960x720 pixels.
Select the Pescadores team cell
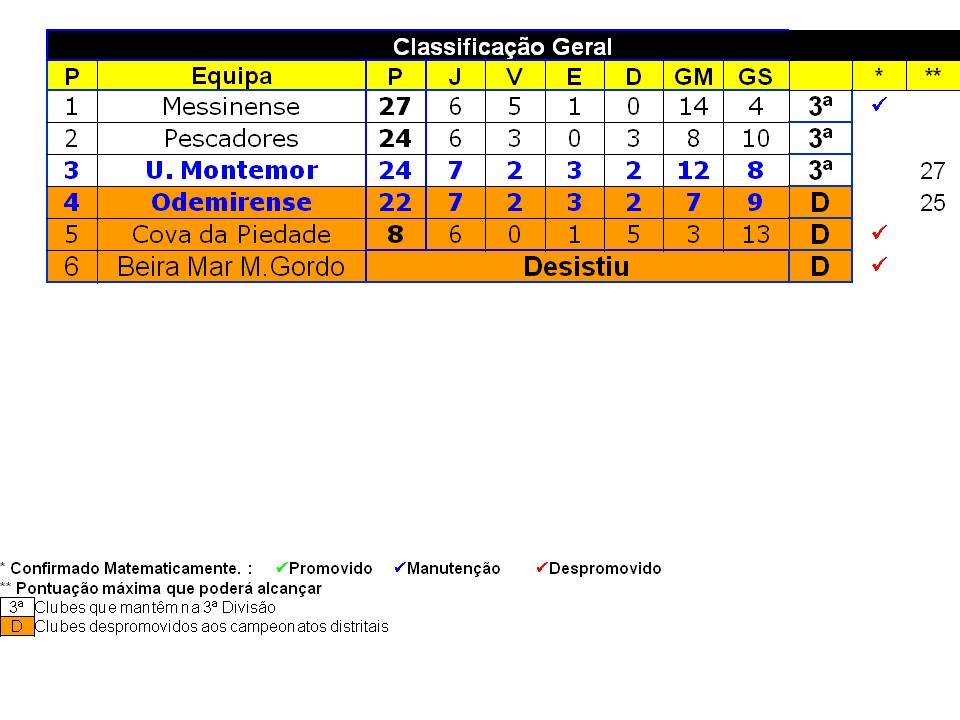(x=231, y=138)
